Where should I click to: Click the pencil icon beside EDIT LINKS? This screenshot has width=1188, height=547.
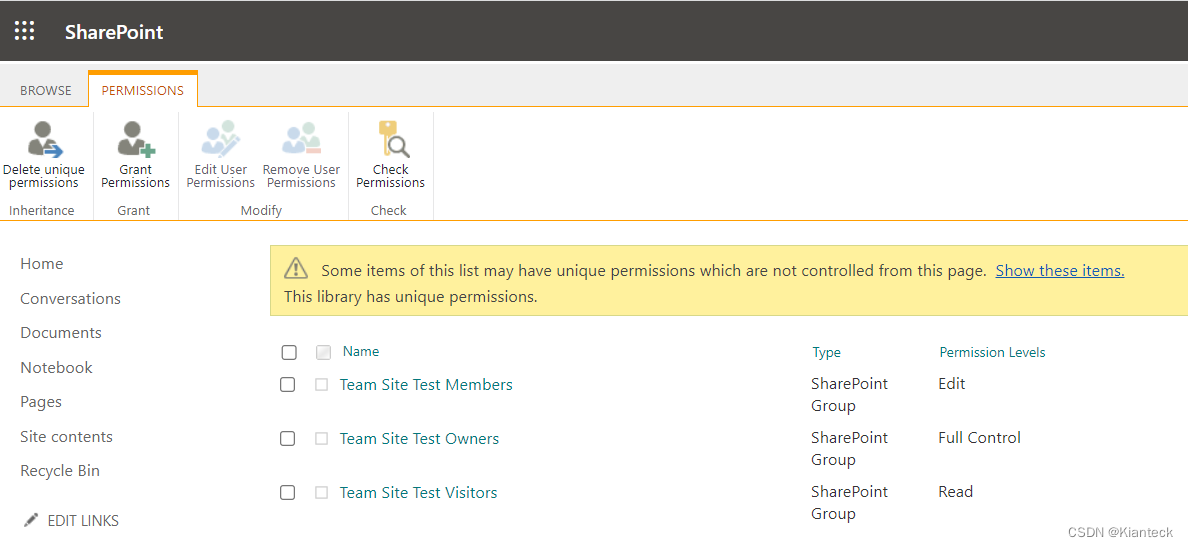point(30,520)
